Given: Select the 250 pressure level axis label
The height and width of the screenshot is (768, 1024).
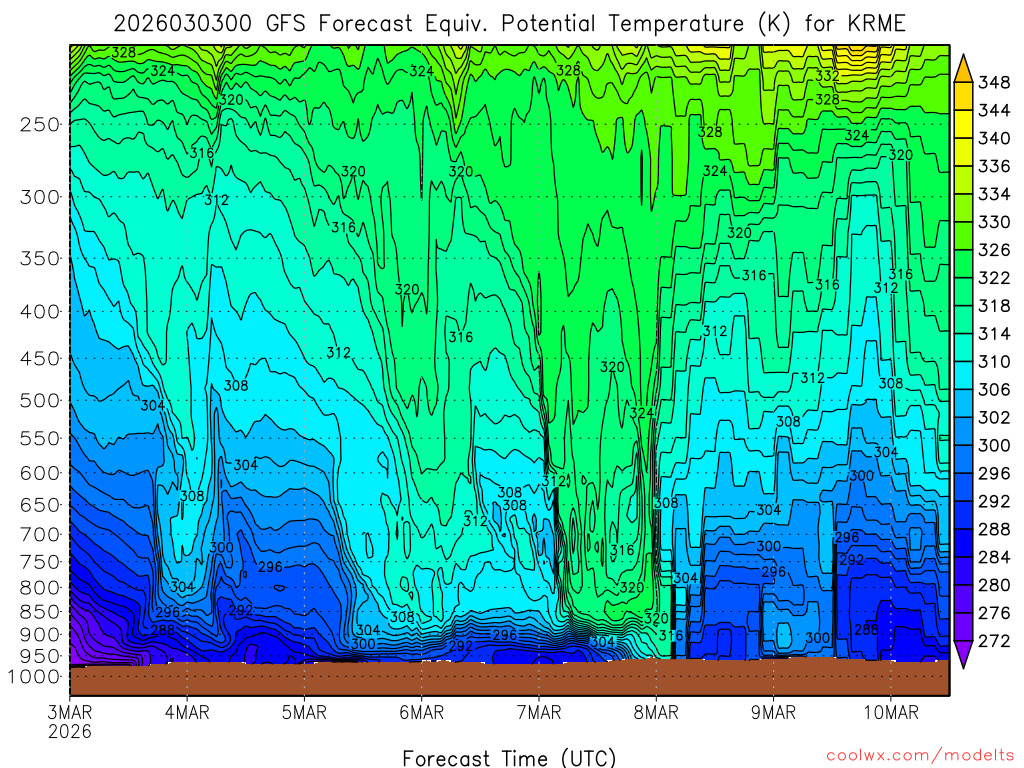Looking at the screenshot, I should pos(40,124).
